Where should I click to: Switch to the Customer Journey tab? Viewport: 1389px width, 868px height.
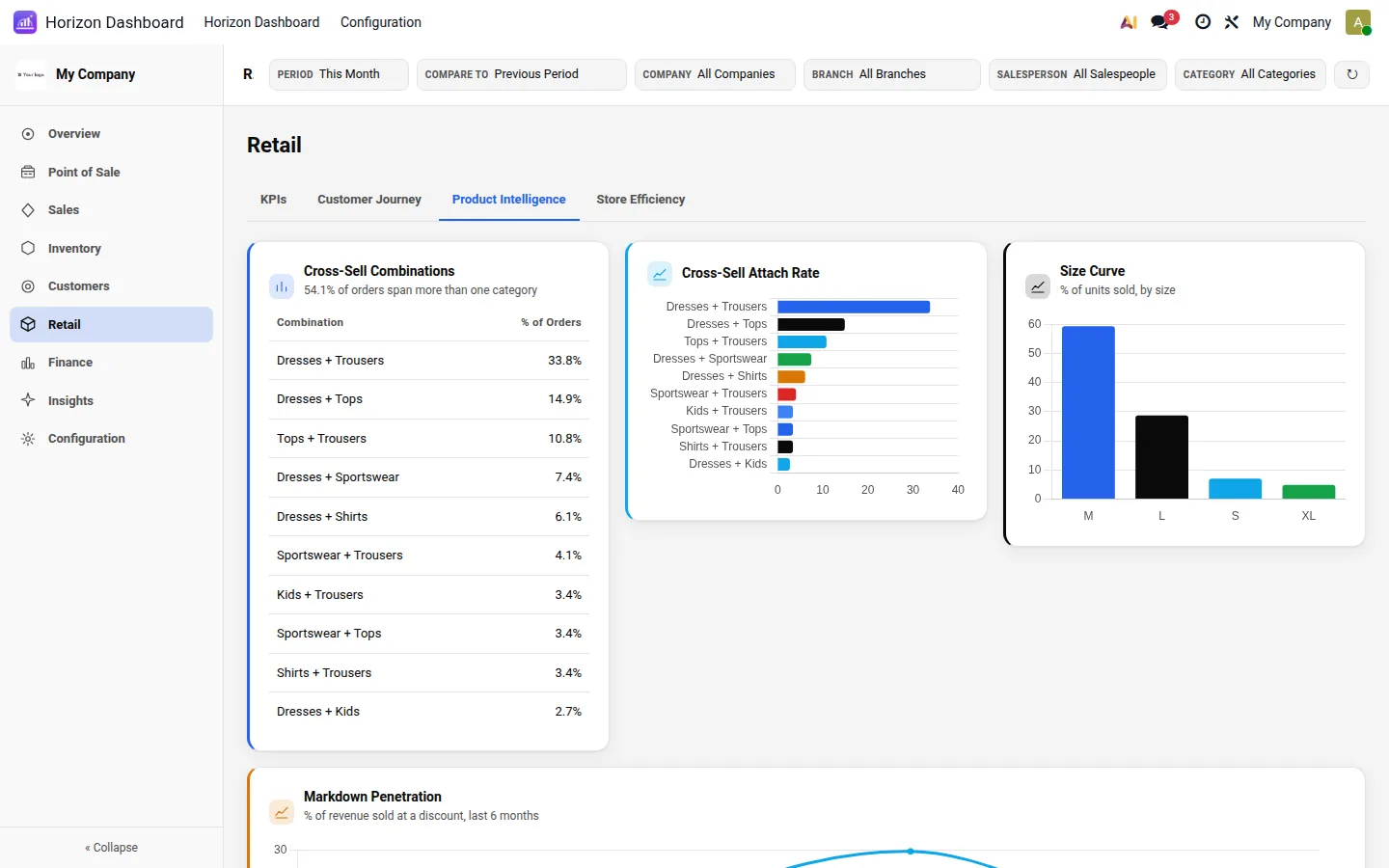click(x=369, y=200)
